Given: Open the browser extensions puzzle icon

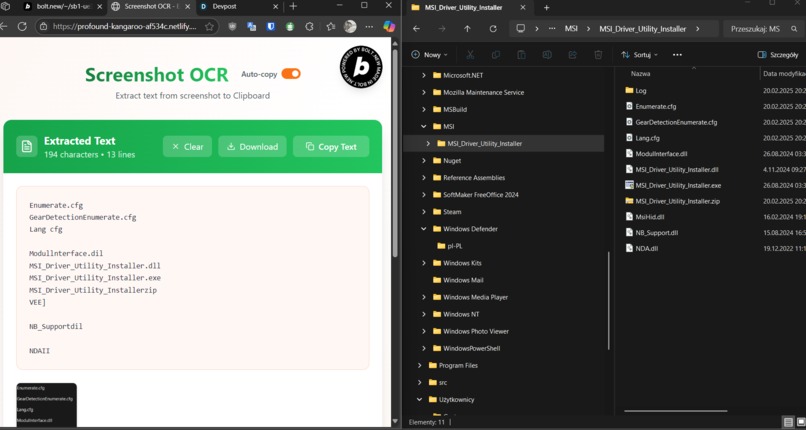Looking at the screenshot, I should coord(309,27).
